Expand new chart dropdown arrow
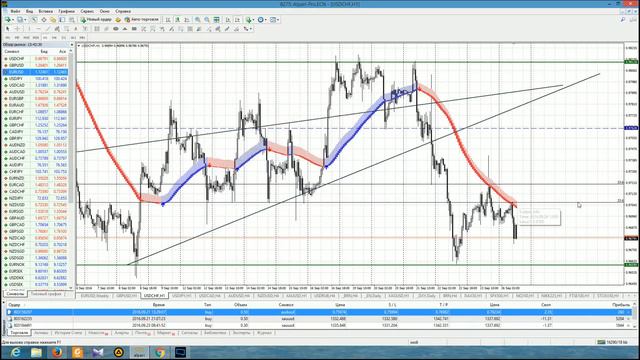Image resolution: width=640 pixels, height=360 pixels. click(x=13, y=20)
